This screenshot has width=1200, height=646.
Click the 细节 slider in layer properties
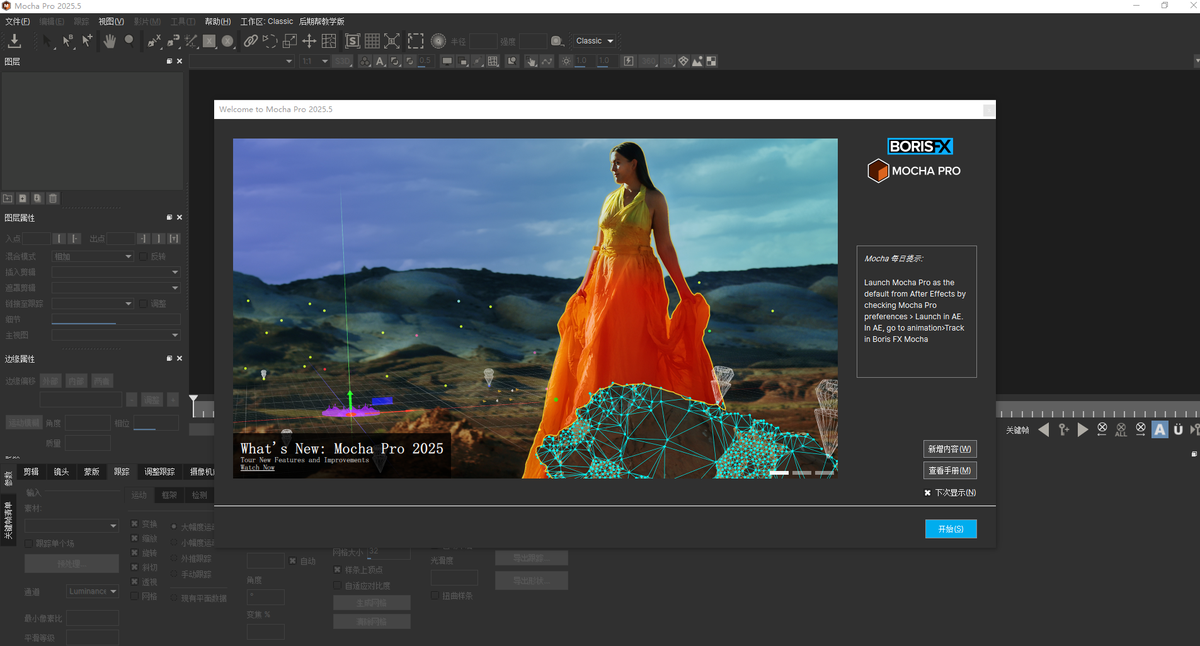pyautogui.click(x=116, y=320)
